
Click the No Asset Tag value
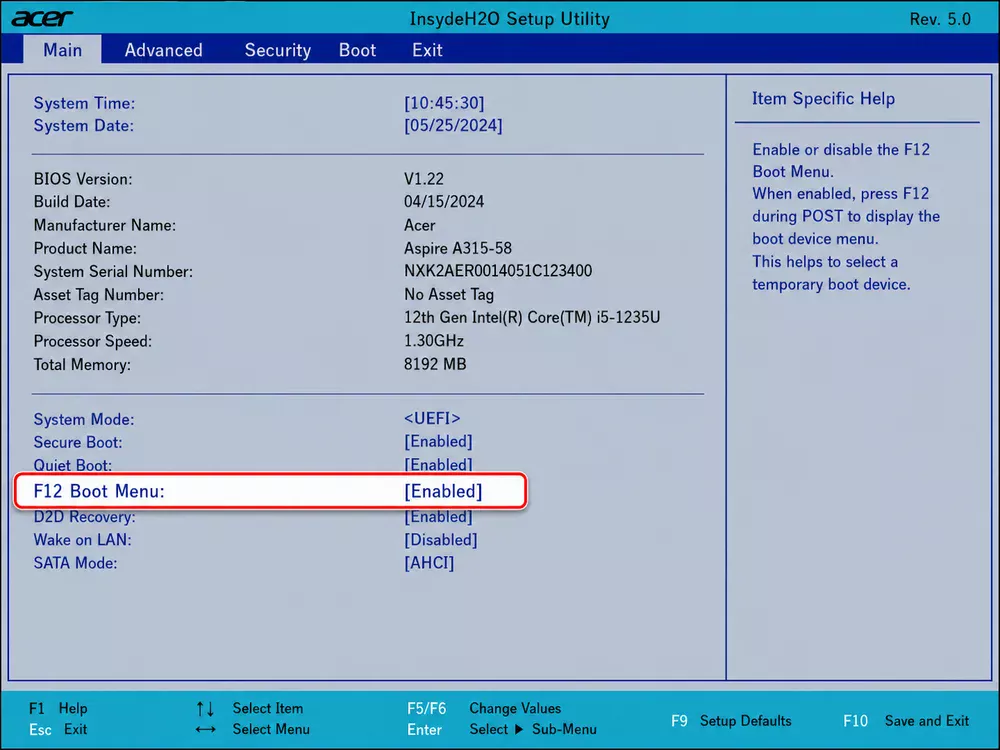pos(449,295)
